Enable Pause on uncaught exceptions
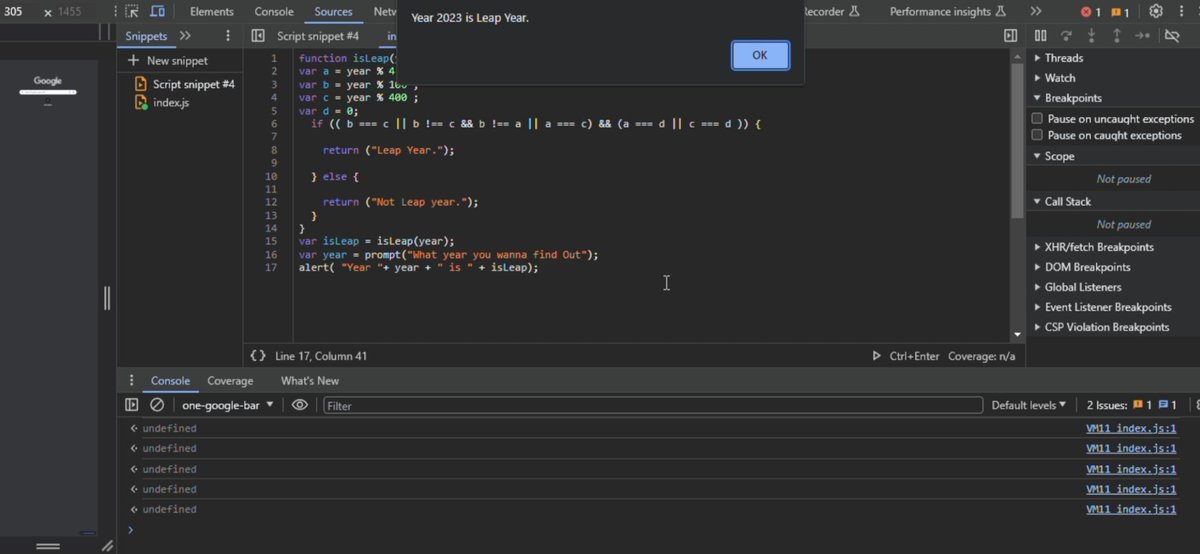Image resolution: width=1200 pixels, height=554 pixels. click(1038, 118)
